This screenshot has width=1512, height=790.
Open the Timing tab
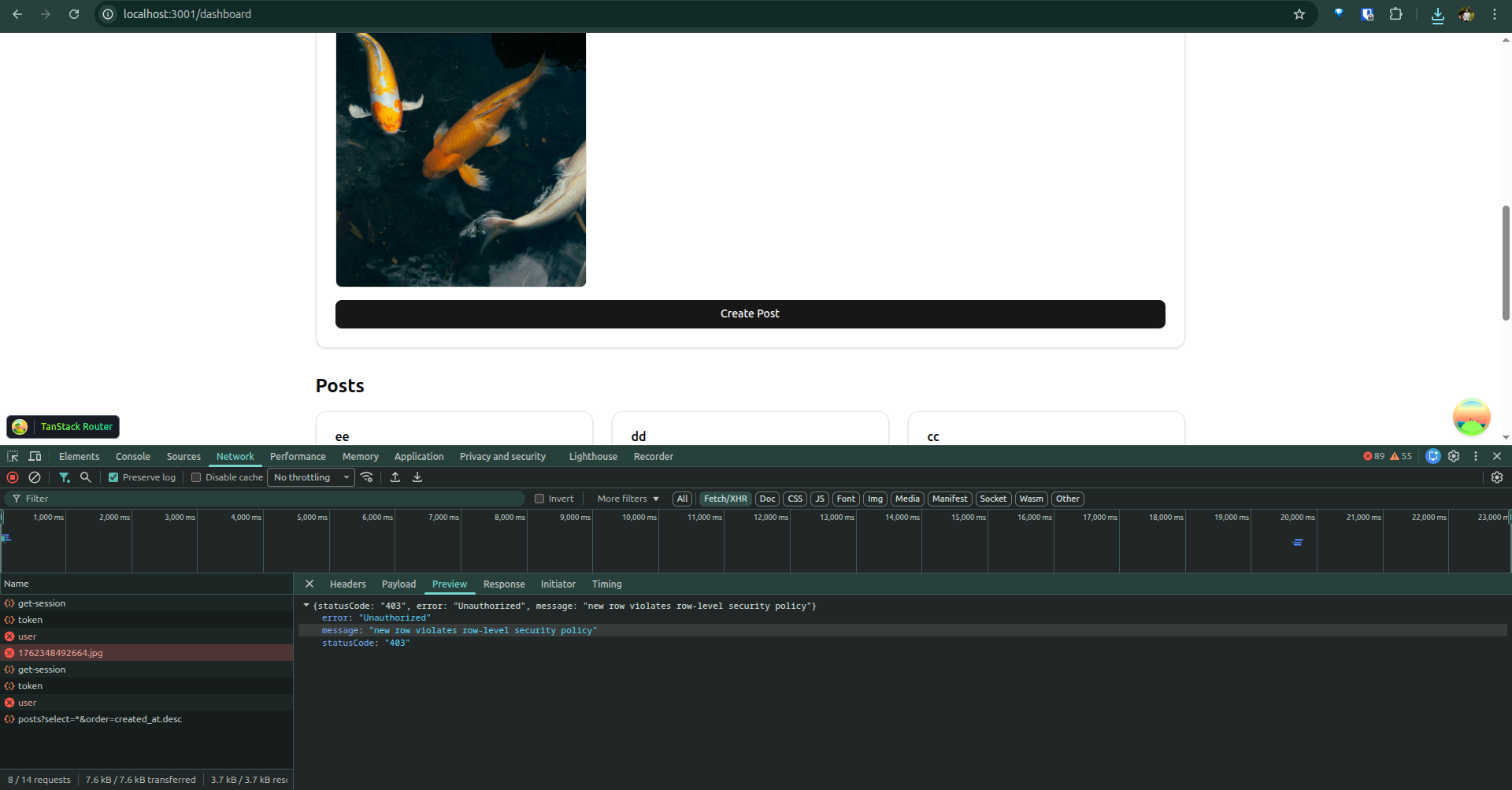click(607, 584)
